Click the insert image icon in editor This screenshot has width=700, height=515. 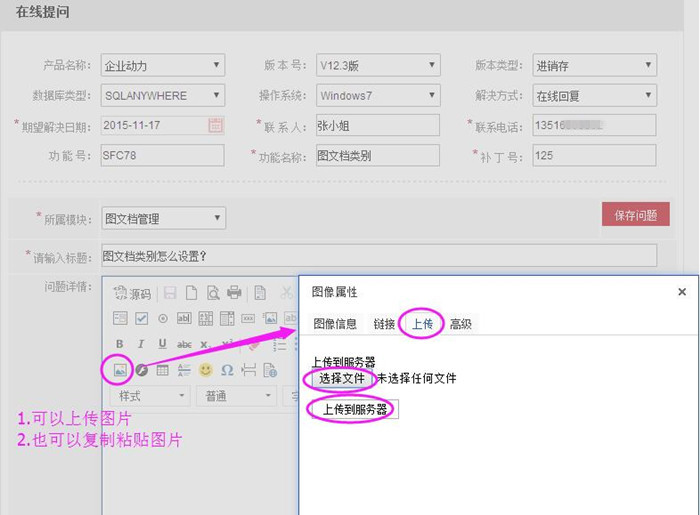(120, 370)
